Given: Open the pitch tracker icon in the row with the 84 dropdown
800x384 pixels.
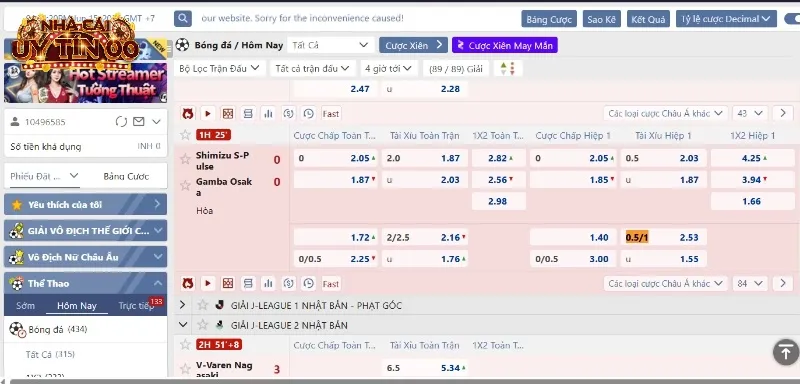Looking at the screenshot, I should pos(228,284).
